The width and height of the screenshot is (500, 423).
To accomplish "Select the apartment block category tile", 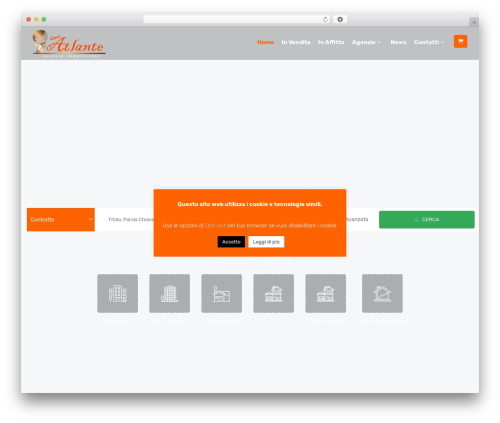I will pos(117,293).
